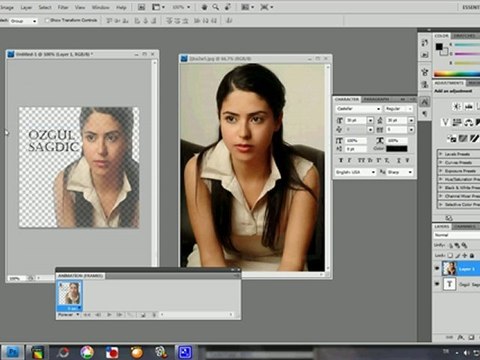480x360 pixels.
Task: Add a Brightness/Contrast adjustment icon
Action: click(x=456, y=107)
